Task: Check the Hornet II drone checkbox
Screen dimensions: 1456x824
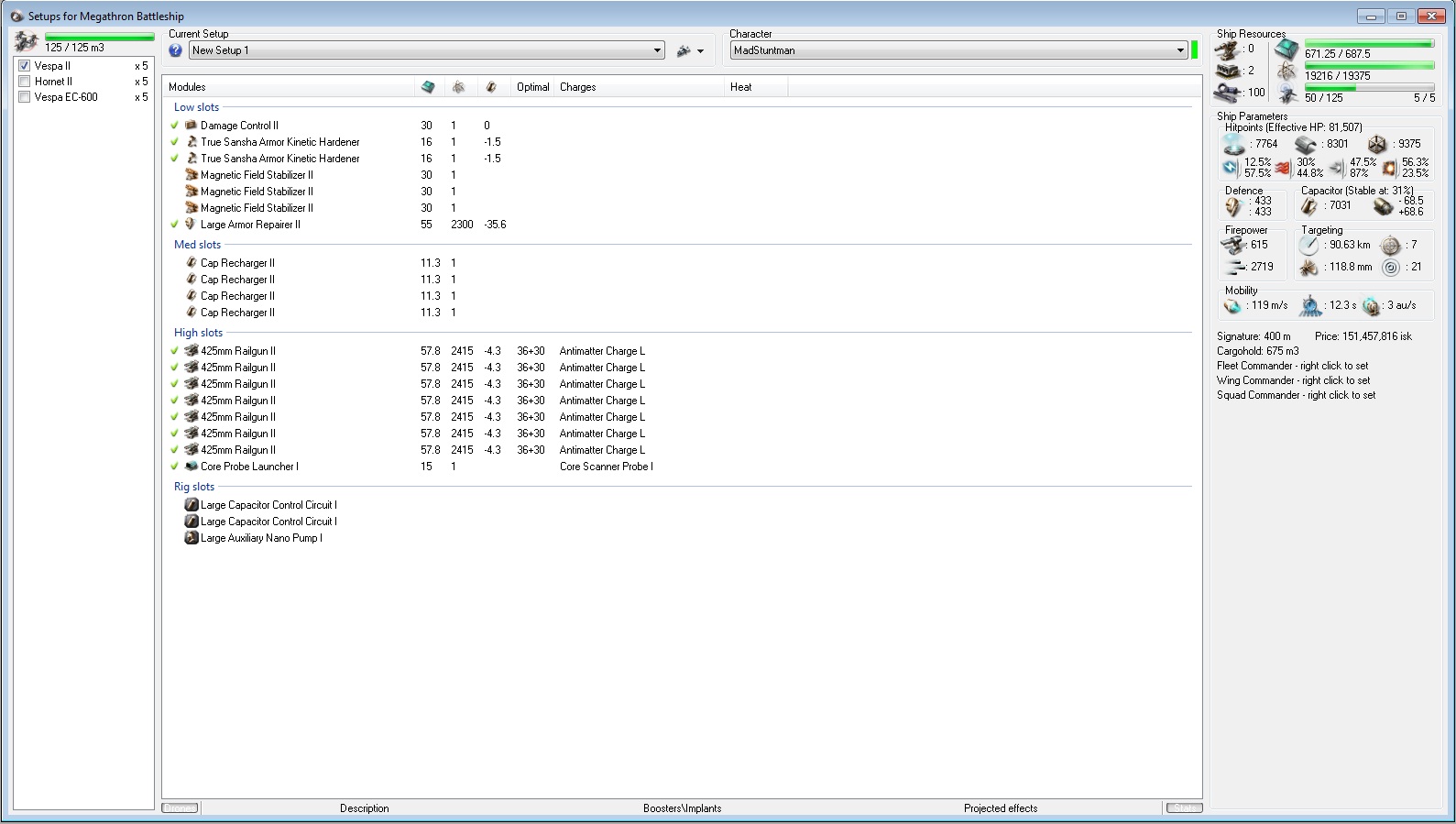Action: pyautogui.click(x=25, y=82)
